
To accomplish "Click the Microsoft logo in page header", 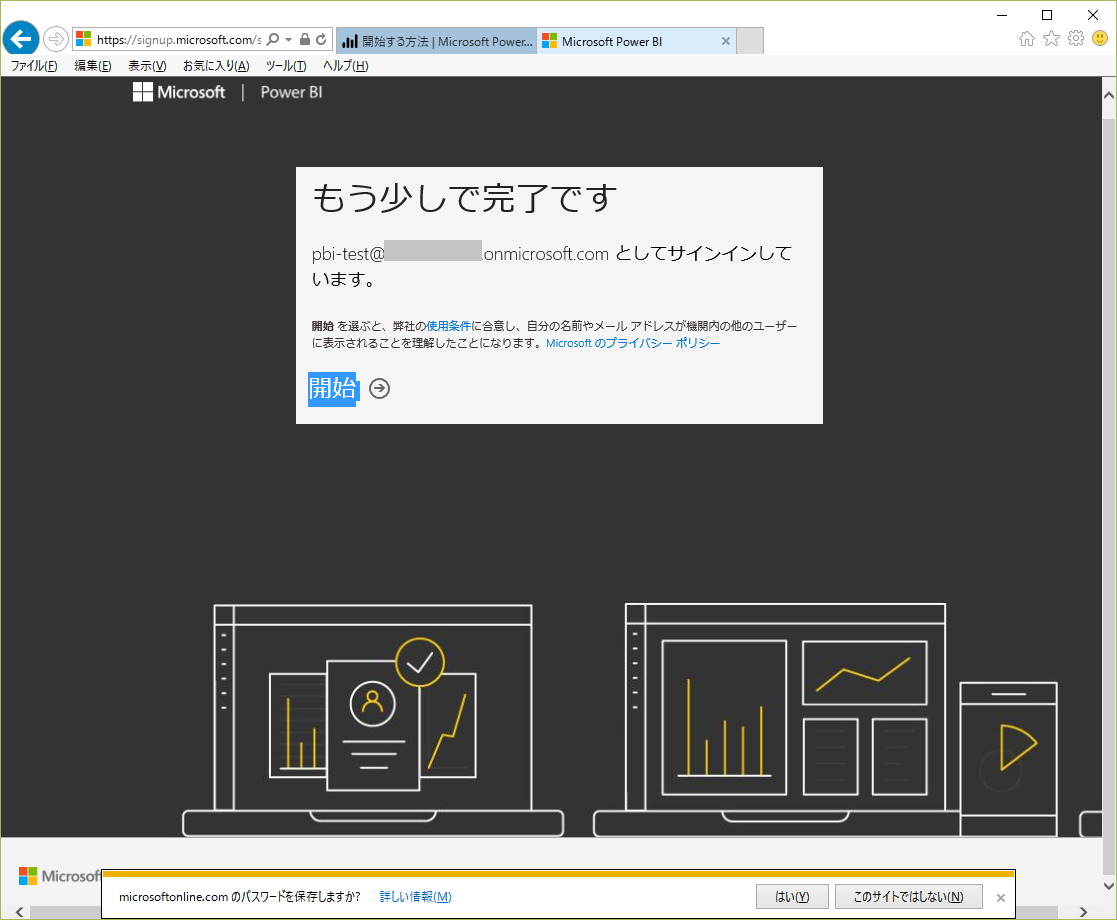I will [x=179, y=92].
